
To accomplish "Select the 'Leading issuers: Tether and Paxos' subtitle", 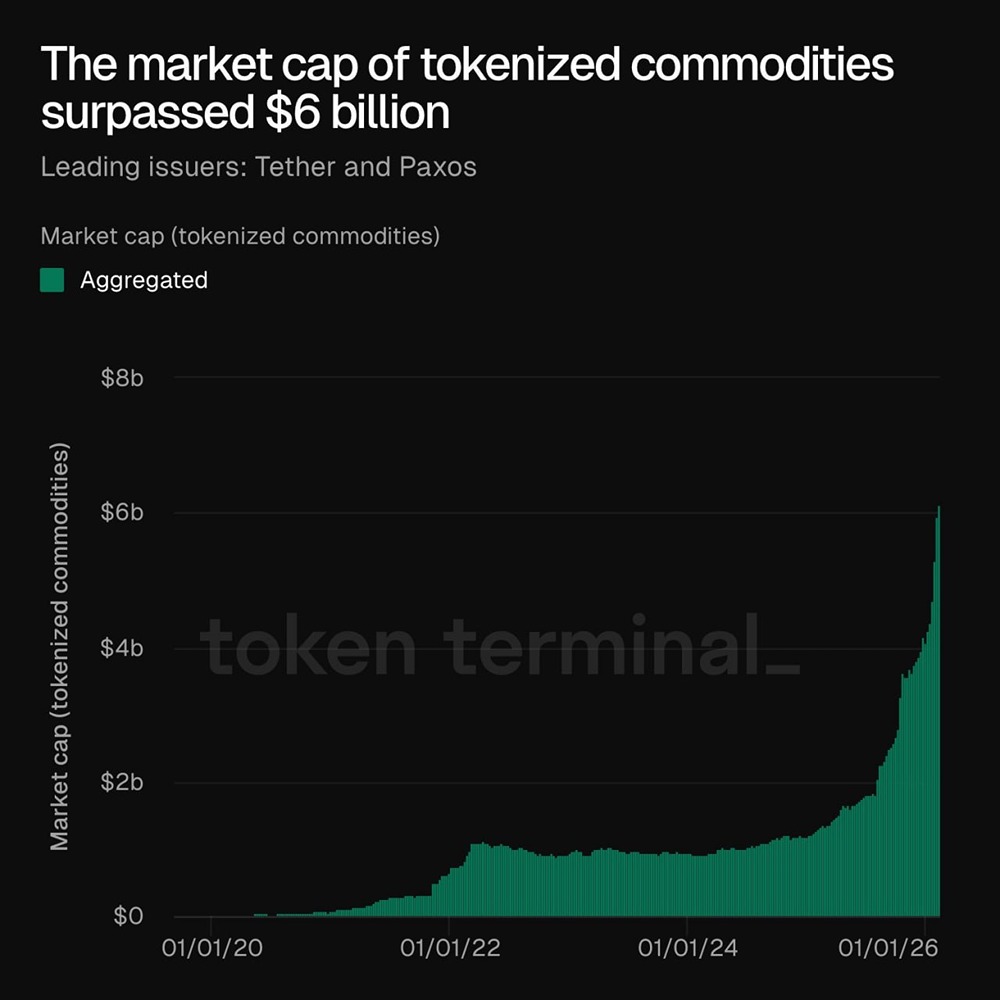I will [x=258, y=166].
